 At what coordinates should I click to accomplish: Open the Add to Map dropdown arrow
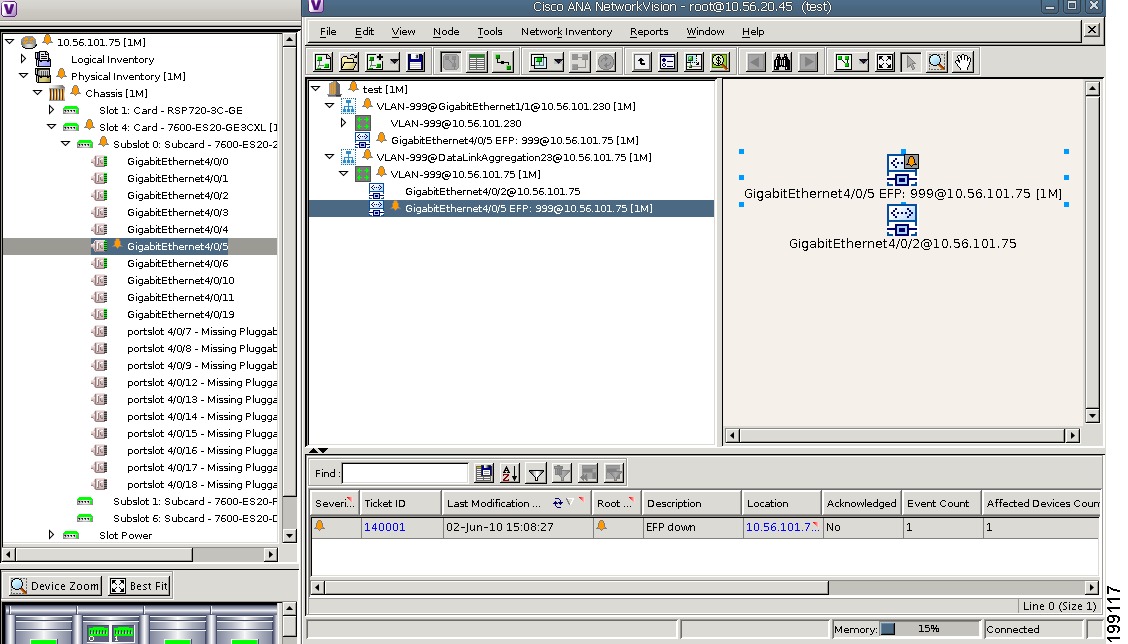394,63
